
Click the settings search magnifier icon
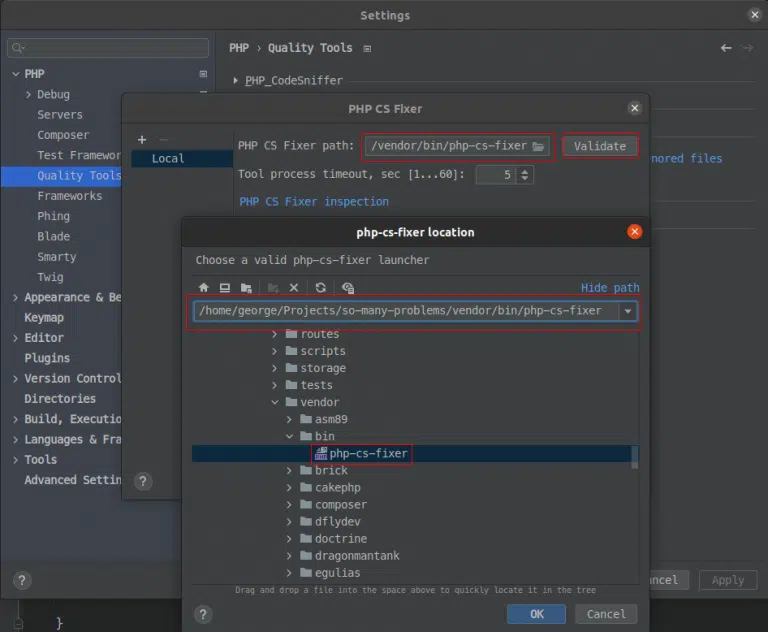18,48
